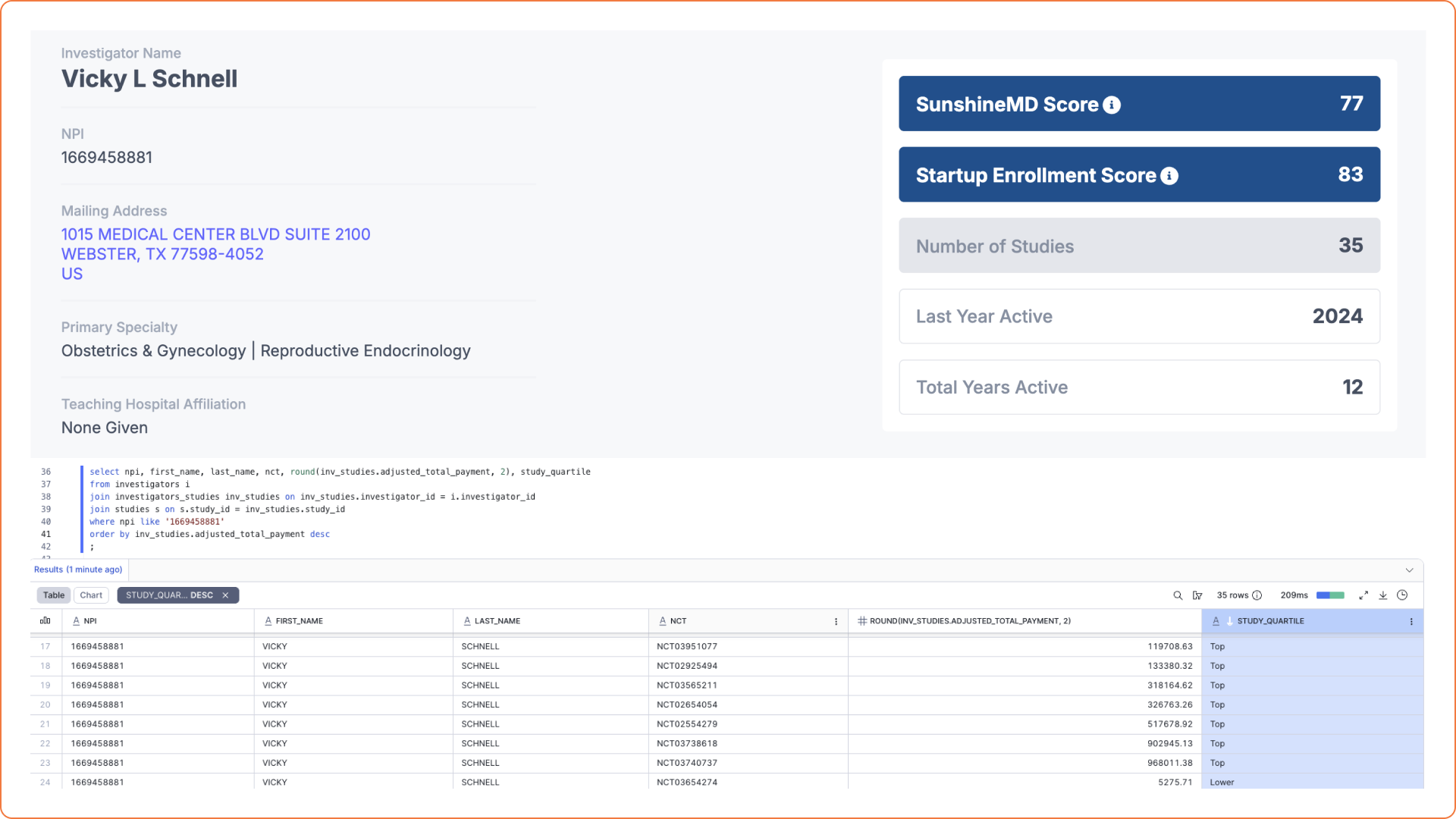
Task: Select row number 24
Action: tap(45, 783)
